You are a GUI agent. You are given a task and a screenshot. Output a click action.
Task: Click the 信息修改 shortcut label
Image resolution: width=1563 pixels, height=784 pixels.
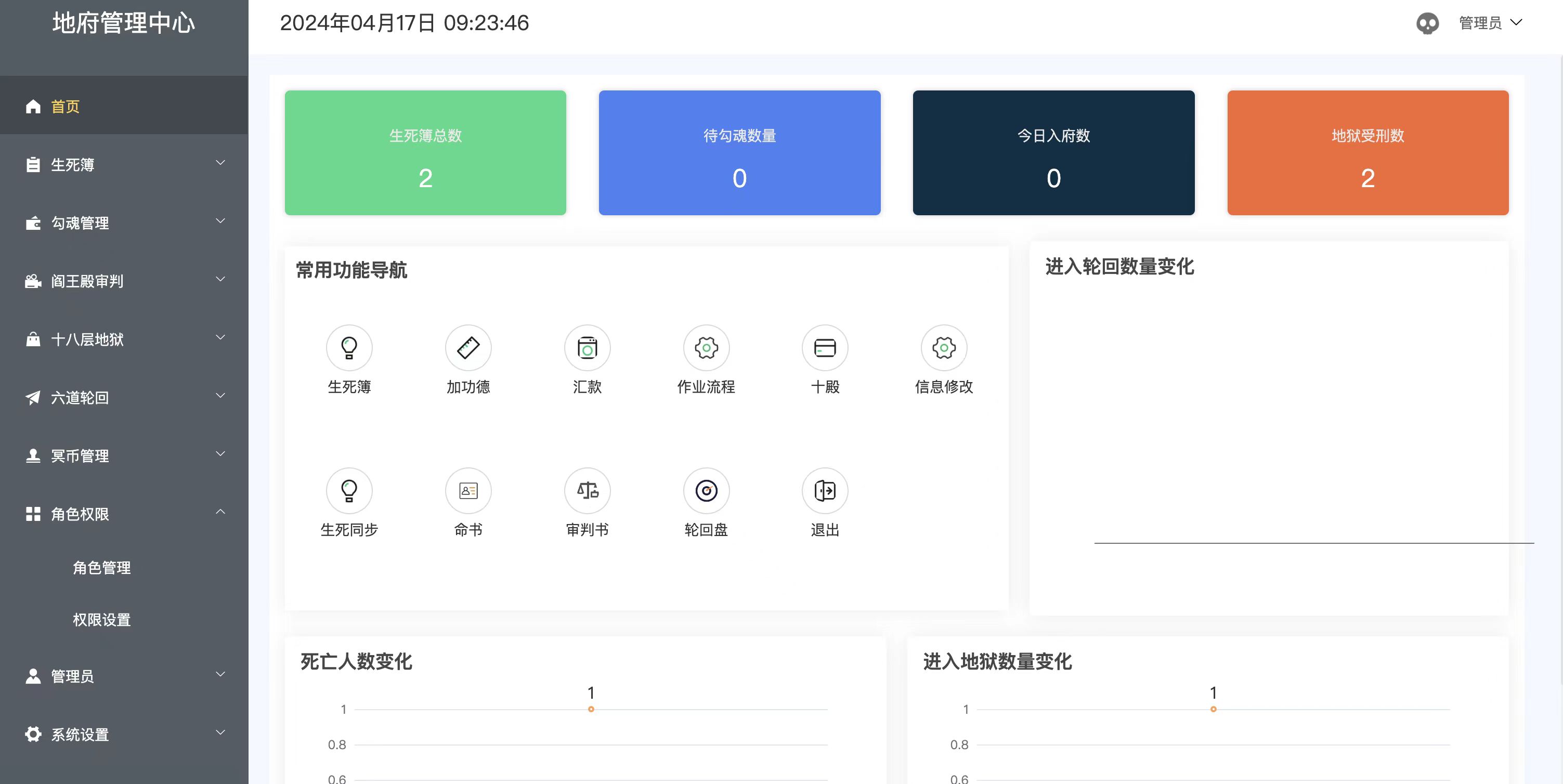tap(944, 387)
